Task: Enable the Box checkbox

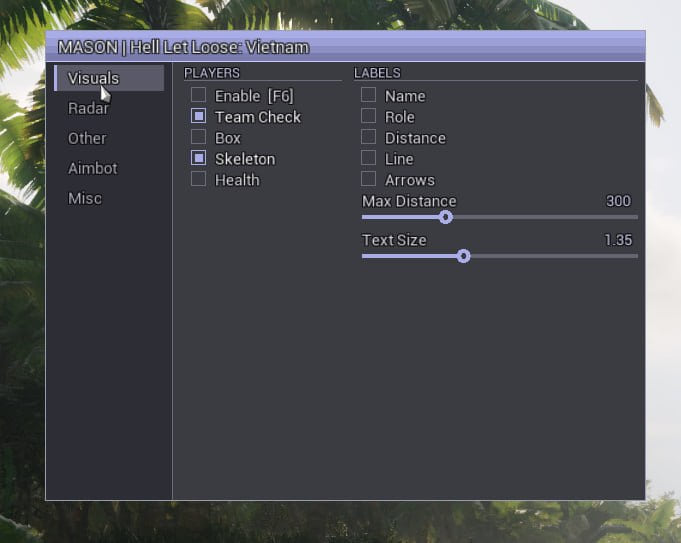Action: click(x=198, y=137)
